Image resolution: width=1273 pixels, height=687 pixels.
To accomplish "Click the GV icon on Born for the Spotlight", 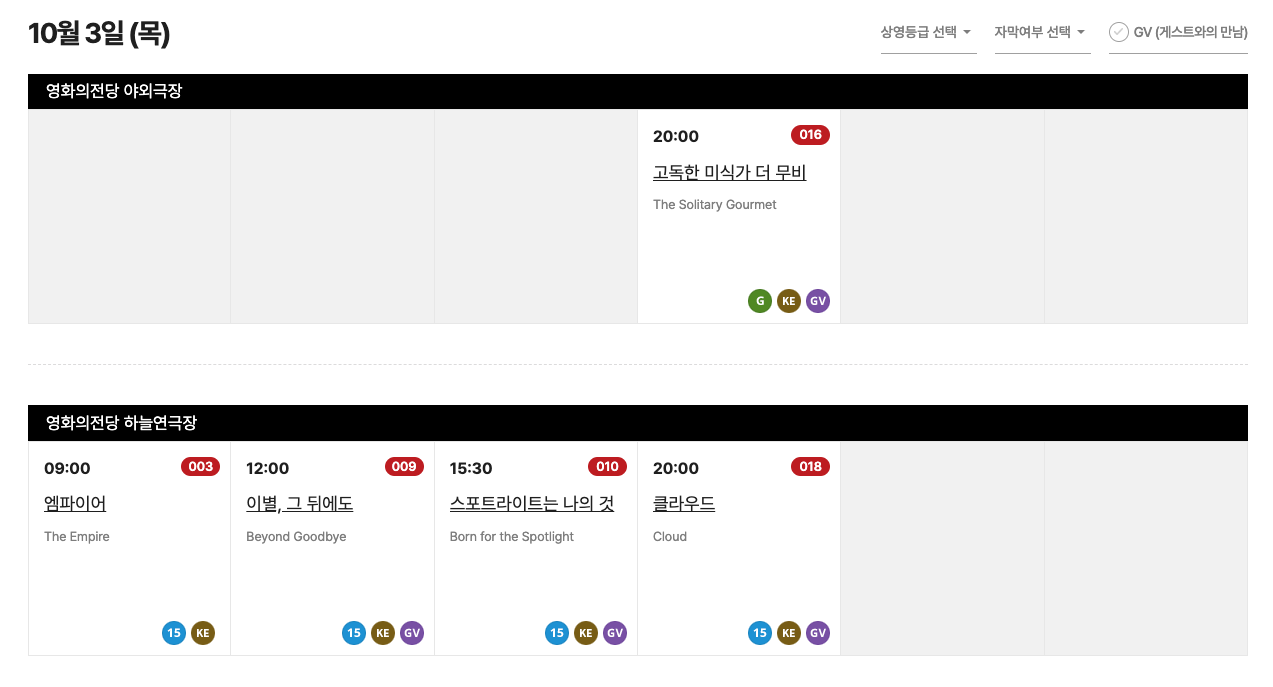I will tap(615, 633).
